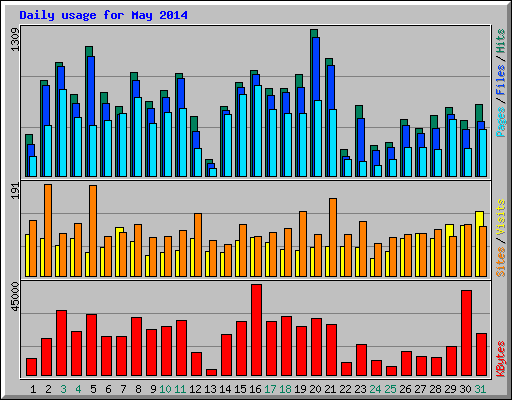Click the red KBytes bar for day 3

(x=61, y=343)
